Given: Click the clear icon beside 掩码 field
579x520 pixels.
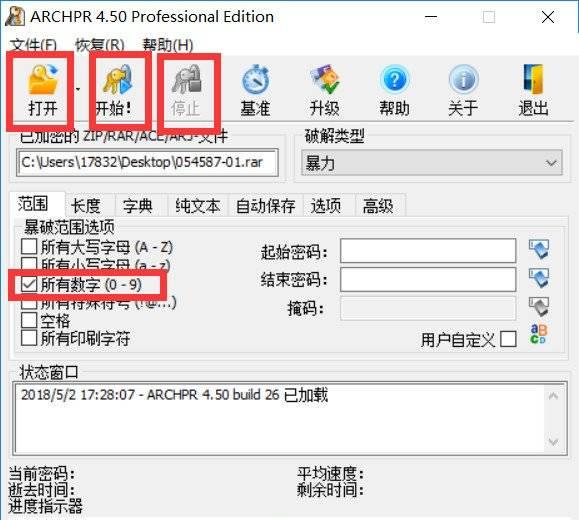Looking at the screenshot, I should click(539, 307).
